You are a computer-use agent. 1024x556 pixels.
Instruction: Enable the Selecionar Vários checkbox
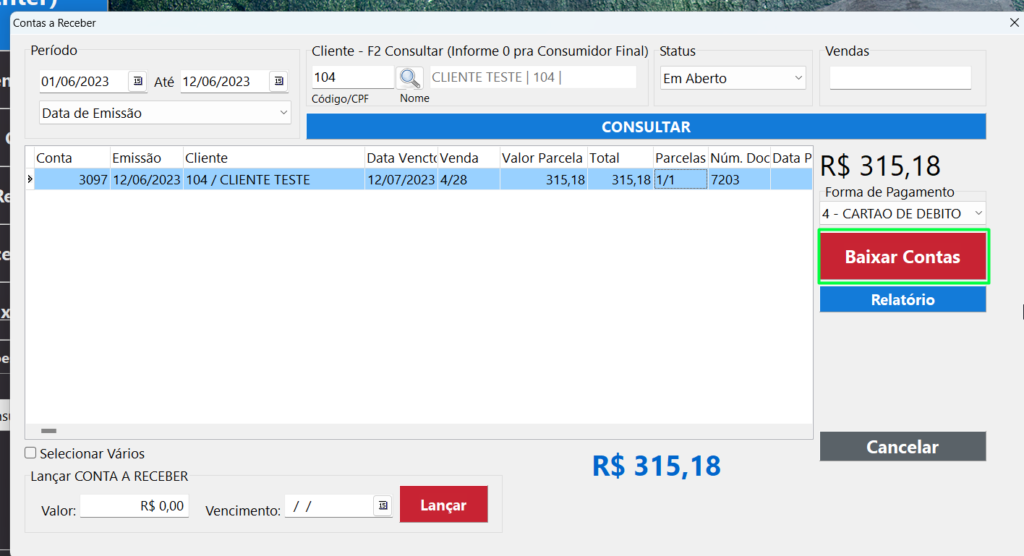(x=31, y=453)
